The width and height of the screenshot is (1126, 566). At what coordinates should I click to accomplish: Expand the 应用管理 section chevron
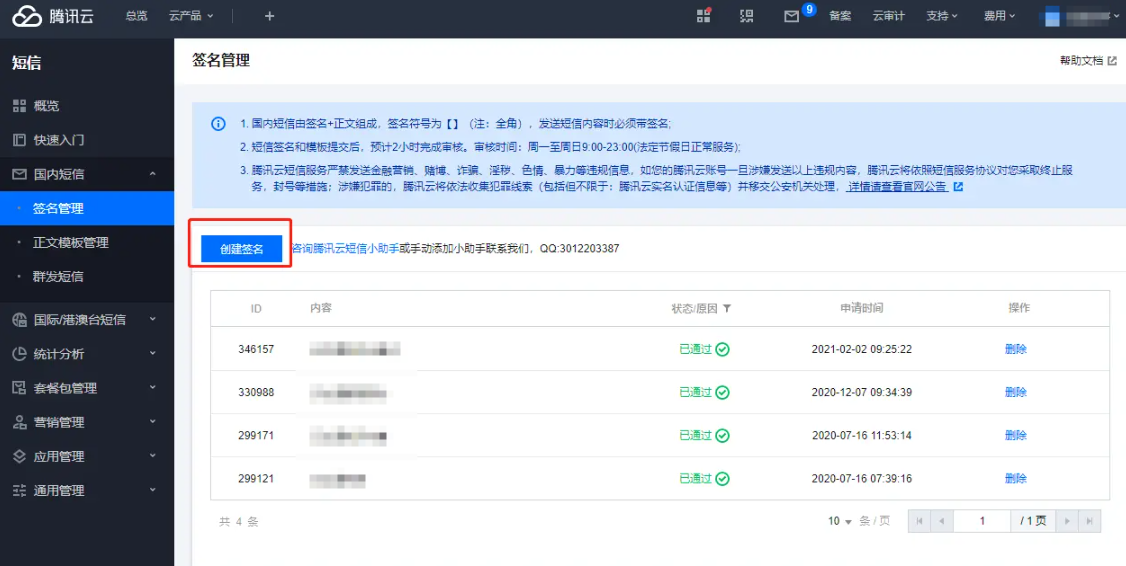(153, 455)
